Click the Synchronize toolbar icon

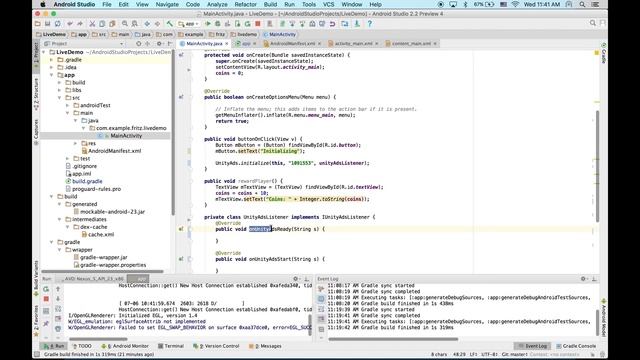pos(58,24)
